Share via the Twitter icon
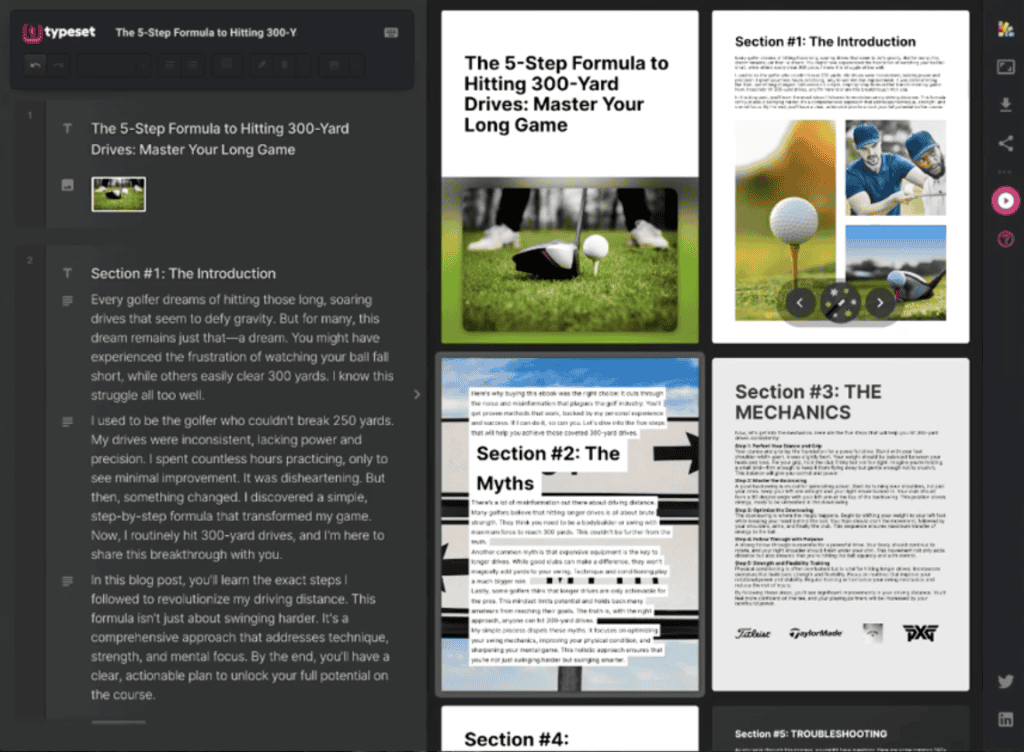Screen dimensions: 1024x752 1005,681
